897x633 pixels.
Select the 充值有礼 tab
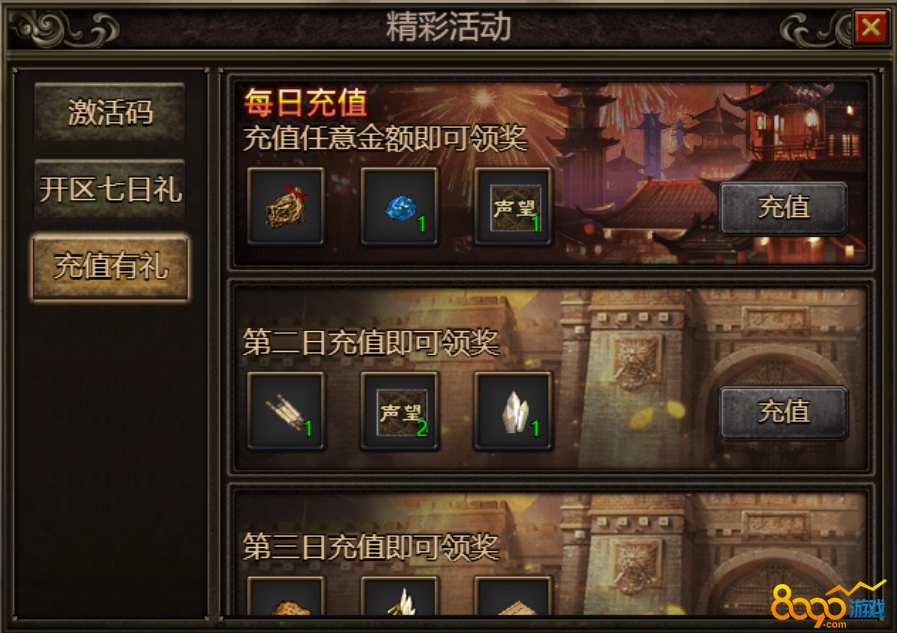(x=110, y=266)
